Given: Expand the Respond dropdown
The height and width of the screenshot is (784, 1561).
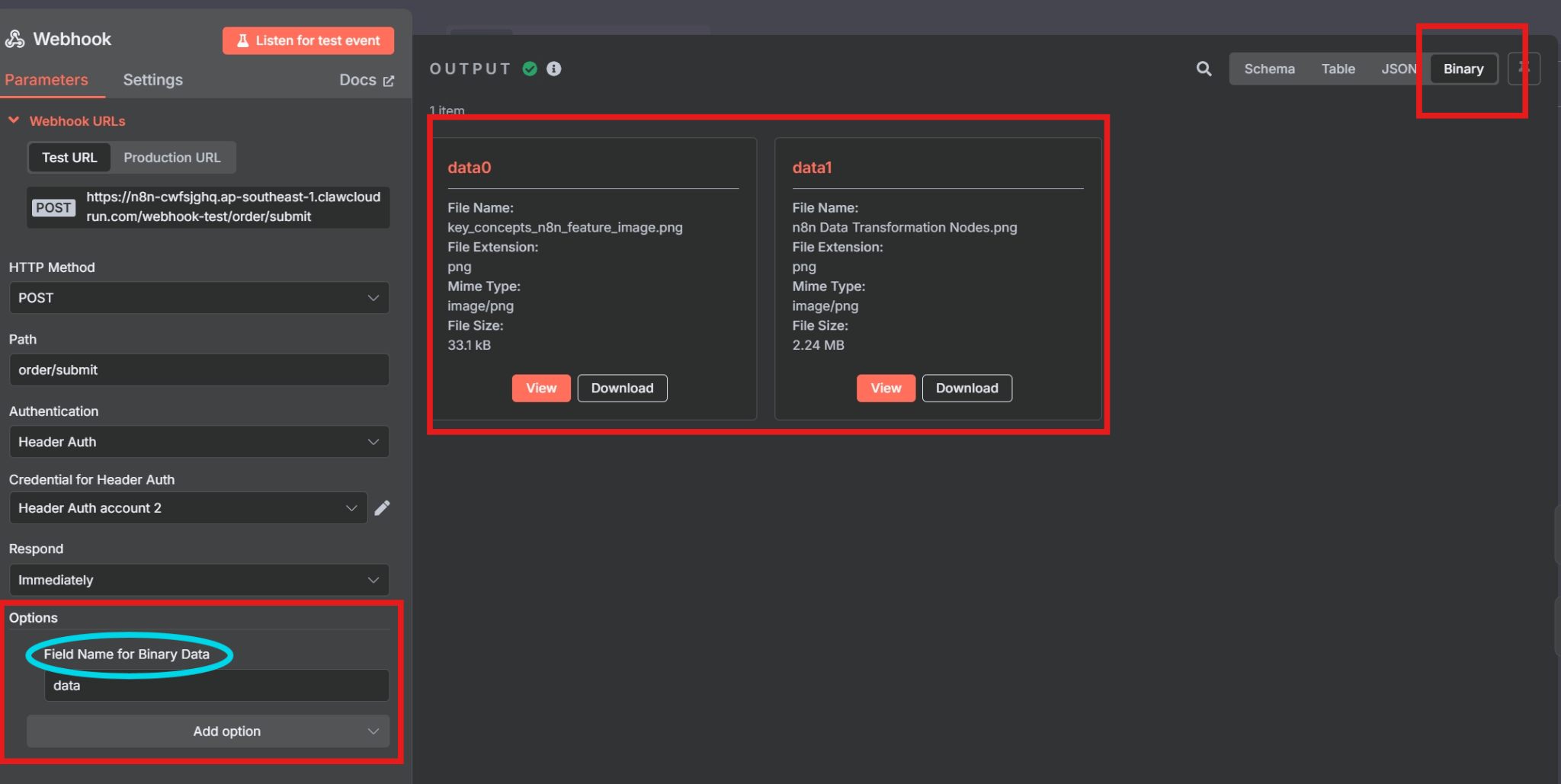Looking at the screenshot, I should [x=199, y=580].
